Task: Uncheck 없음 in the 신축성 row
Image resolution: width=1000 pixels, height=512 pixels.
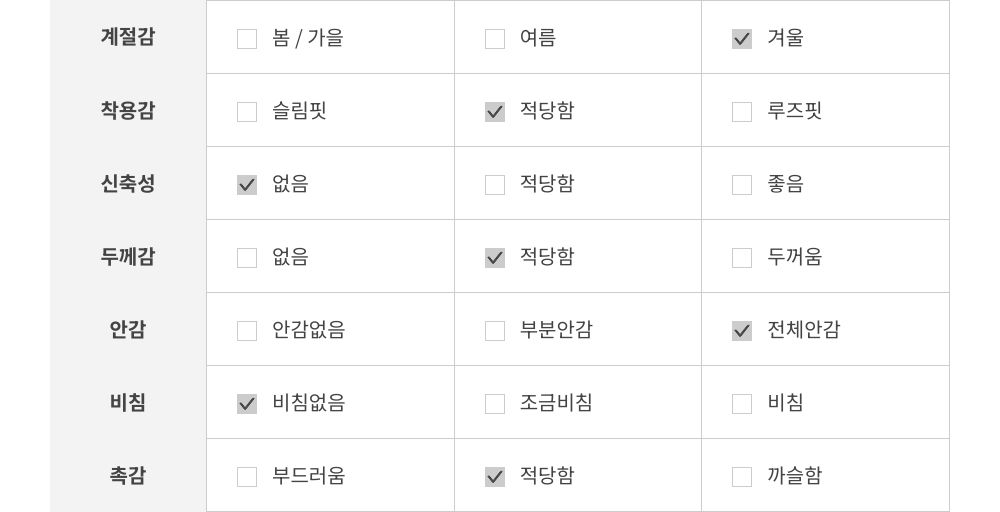Action: tap(247, 185)
